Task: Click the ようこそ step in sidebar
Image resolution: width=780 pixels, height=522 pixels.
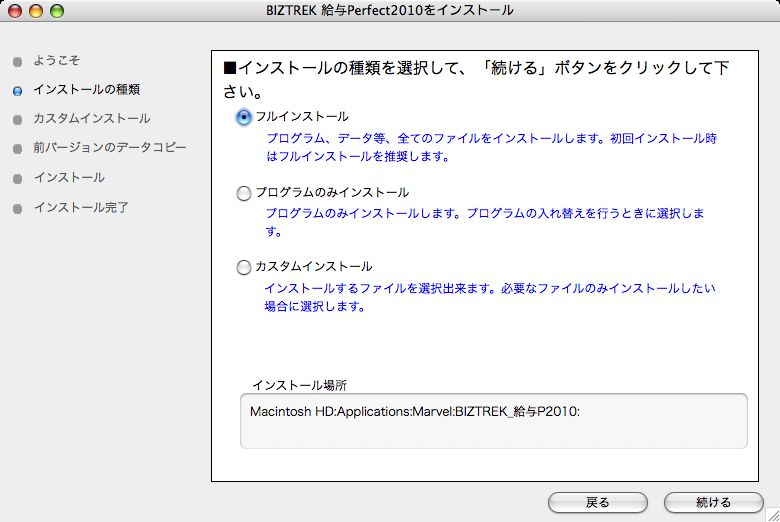Action: pyautogui.click(x=56, y=61)
